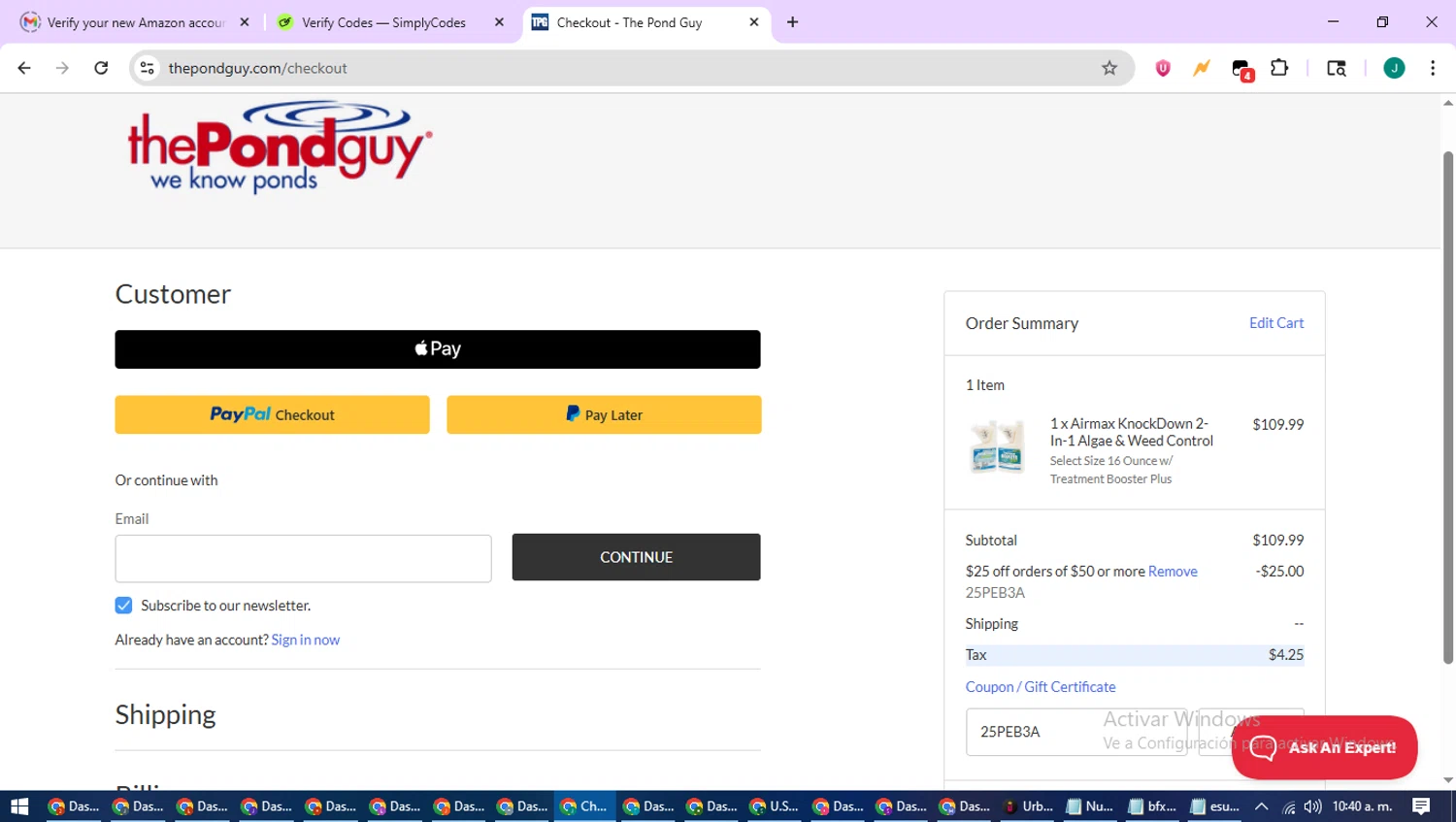This screenshot has width=1456, height=822.
Task: Select the discount amount -$25.00
Action: click(1279, 572)
